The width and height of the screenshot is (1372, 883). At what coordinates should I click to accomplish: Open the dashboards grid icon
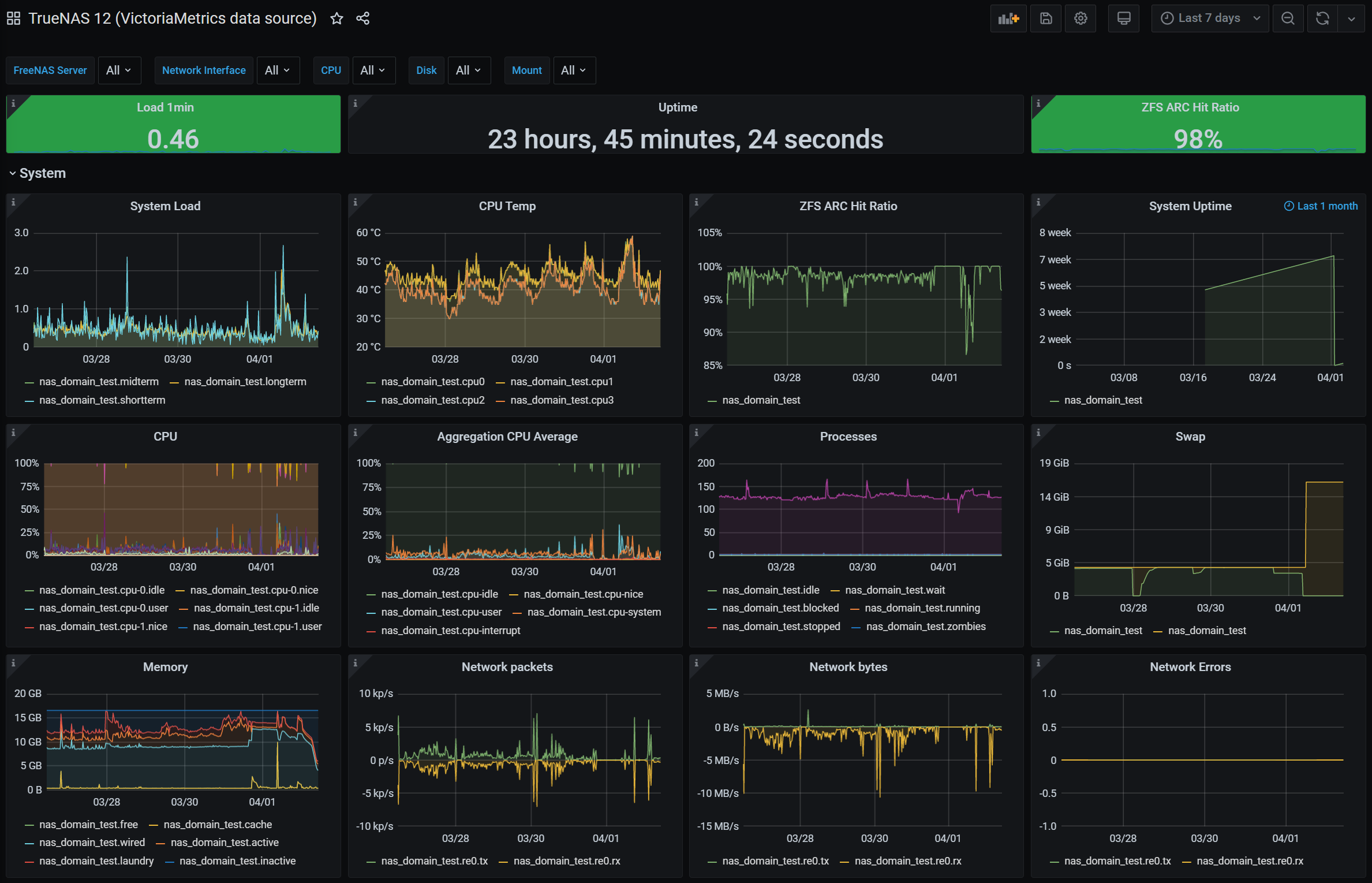[x=14, y=18]
